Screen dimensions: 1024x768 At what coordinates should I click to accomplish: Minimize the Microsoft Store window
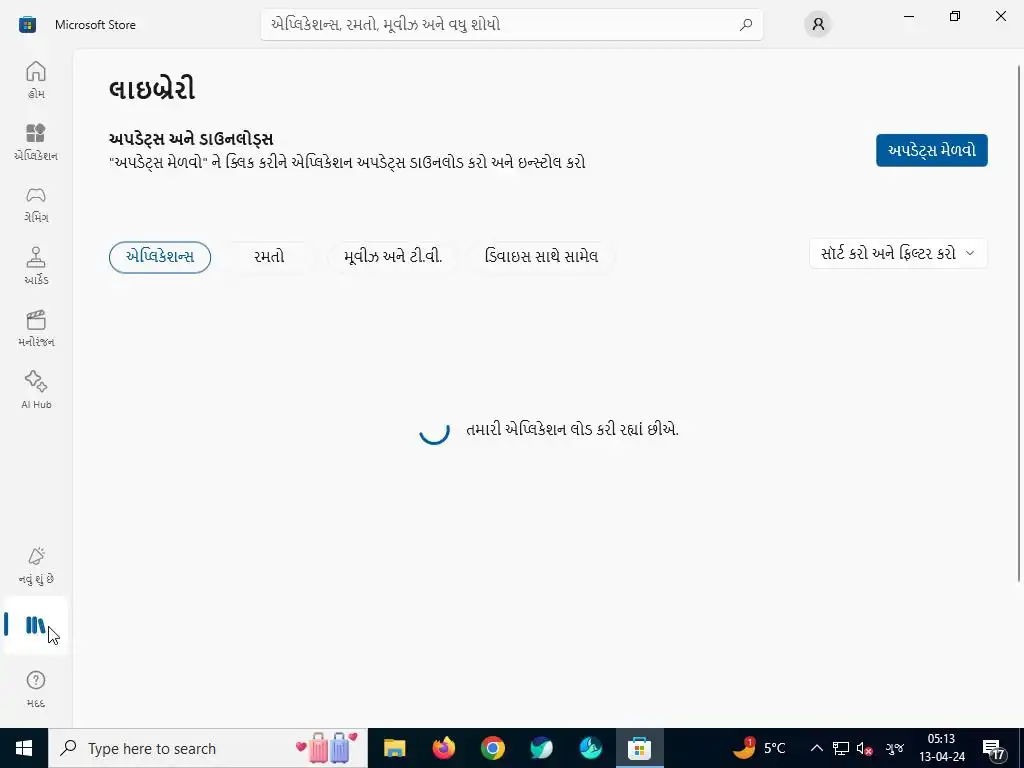click(908, 16)
